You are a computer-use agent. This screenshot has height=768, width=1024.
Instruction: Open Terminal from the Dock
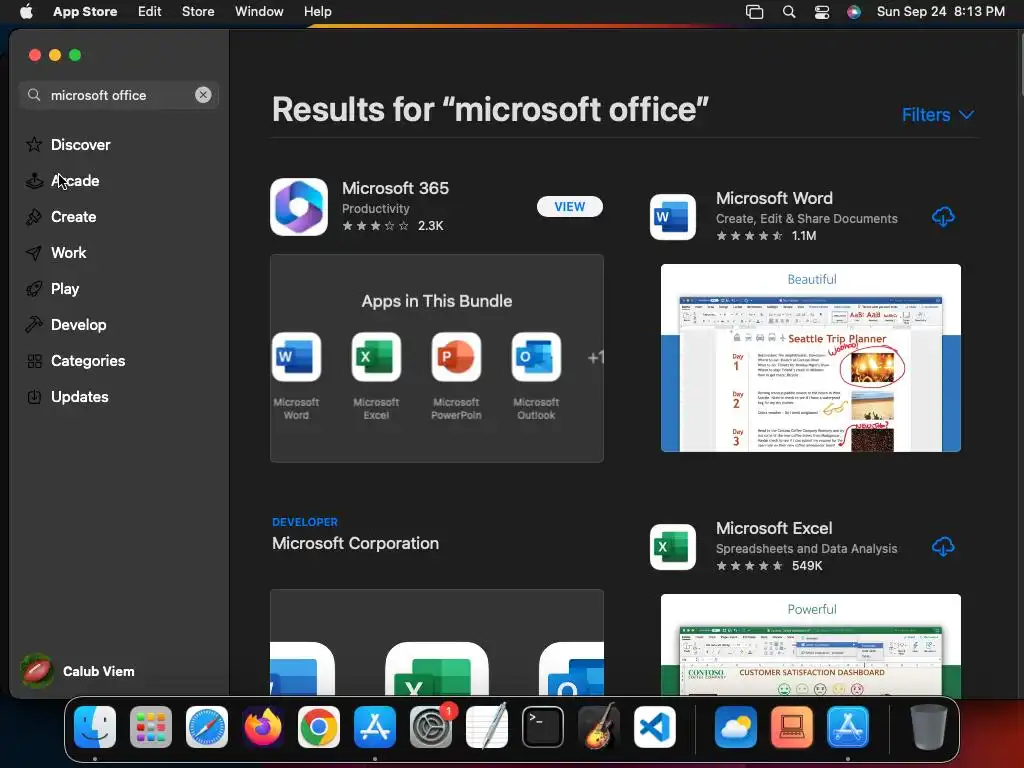point(543,727)
